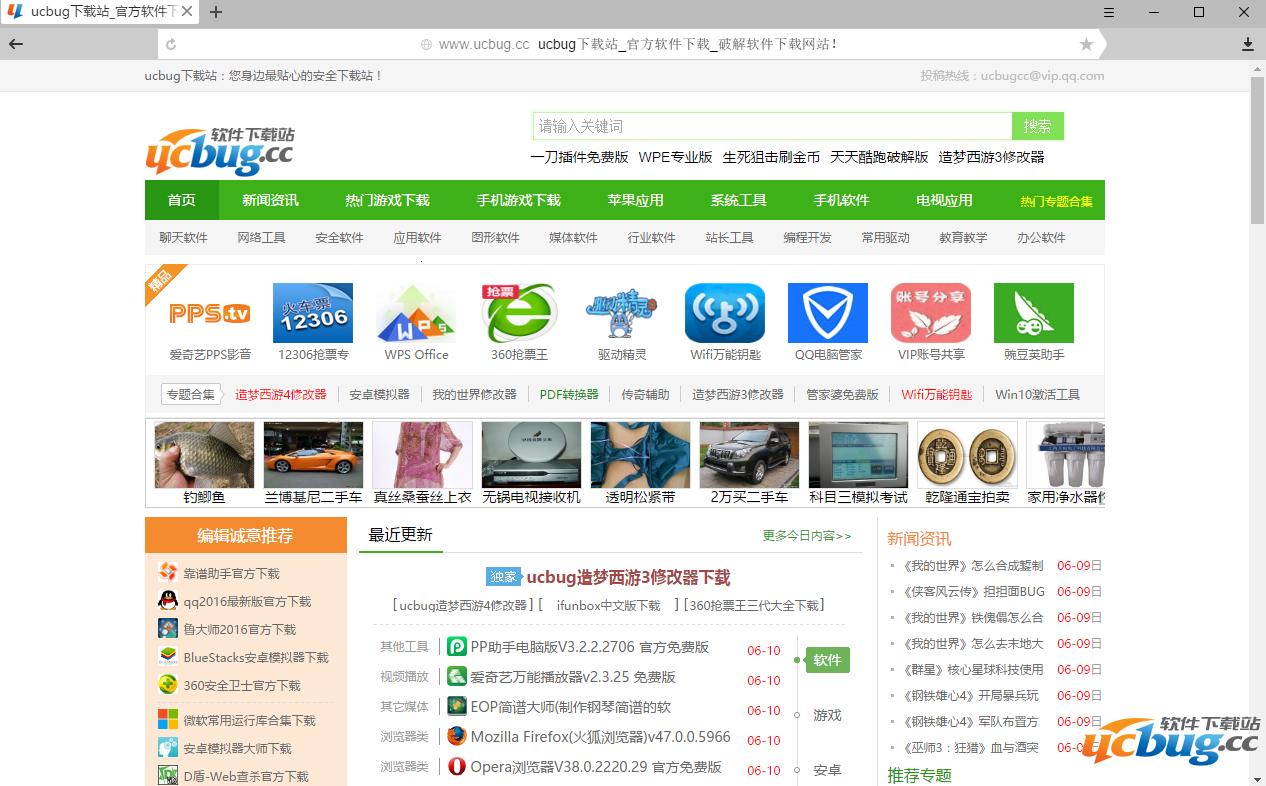1266x786 pixels.
Task: Click the bookmark star in address bar
Action: point(1086,44)
